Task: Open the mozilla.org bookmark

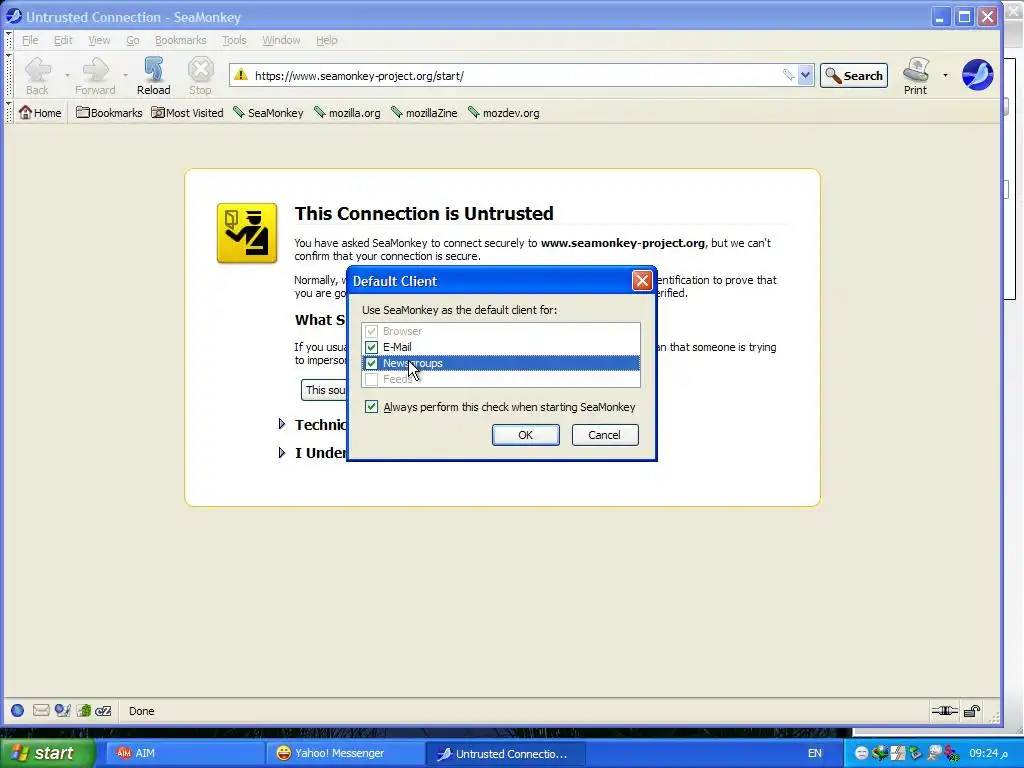Action: (x=347, y=113)
